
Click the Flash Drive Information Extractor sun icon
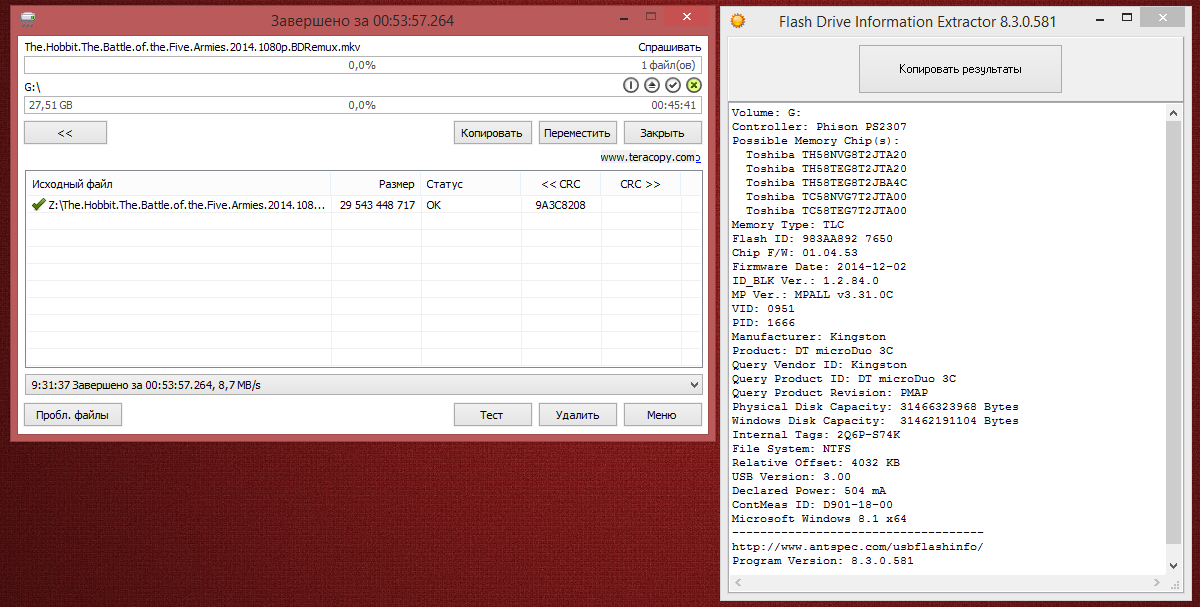point(737,19)
